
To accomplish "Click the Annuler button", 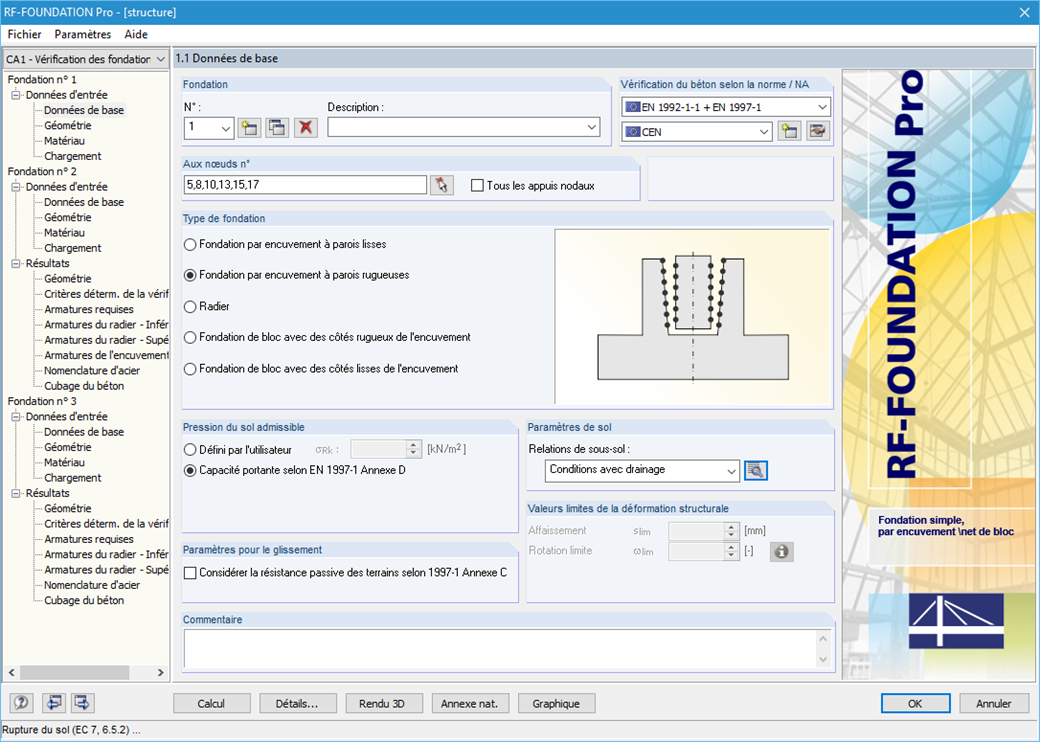I will [x=994, y=704].
